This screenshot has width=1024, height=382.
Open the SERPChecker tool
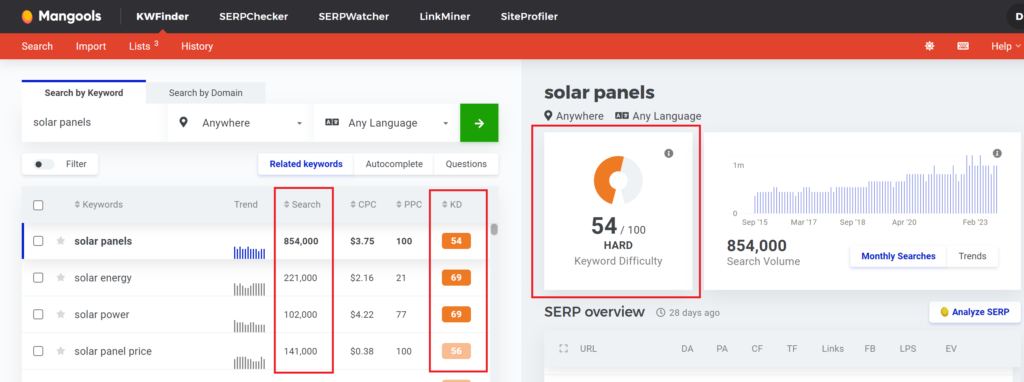[253, 16]
